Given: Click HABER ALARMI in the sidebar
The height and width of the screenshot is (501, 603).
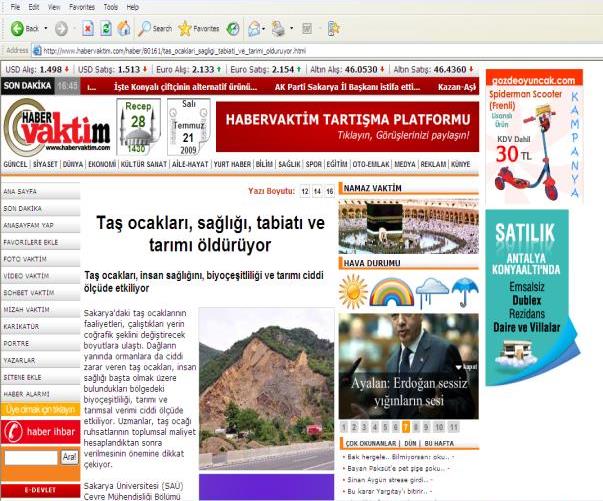Looking at the screenshot, I should (40, 394).
